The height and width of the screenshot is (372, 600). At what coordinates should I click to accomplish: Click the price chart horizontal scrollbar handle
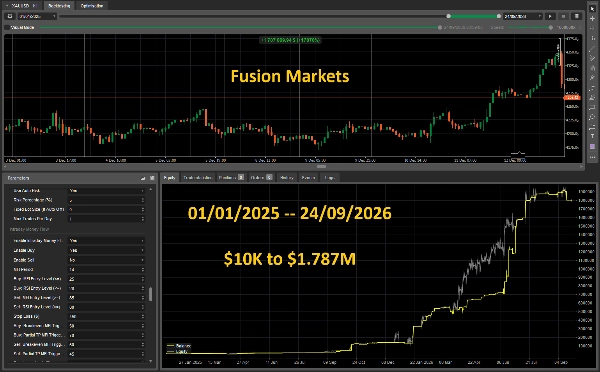coord(321,166)
